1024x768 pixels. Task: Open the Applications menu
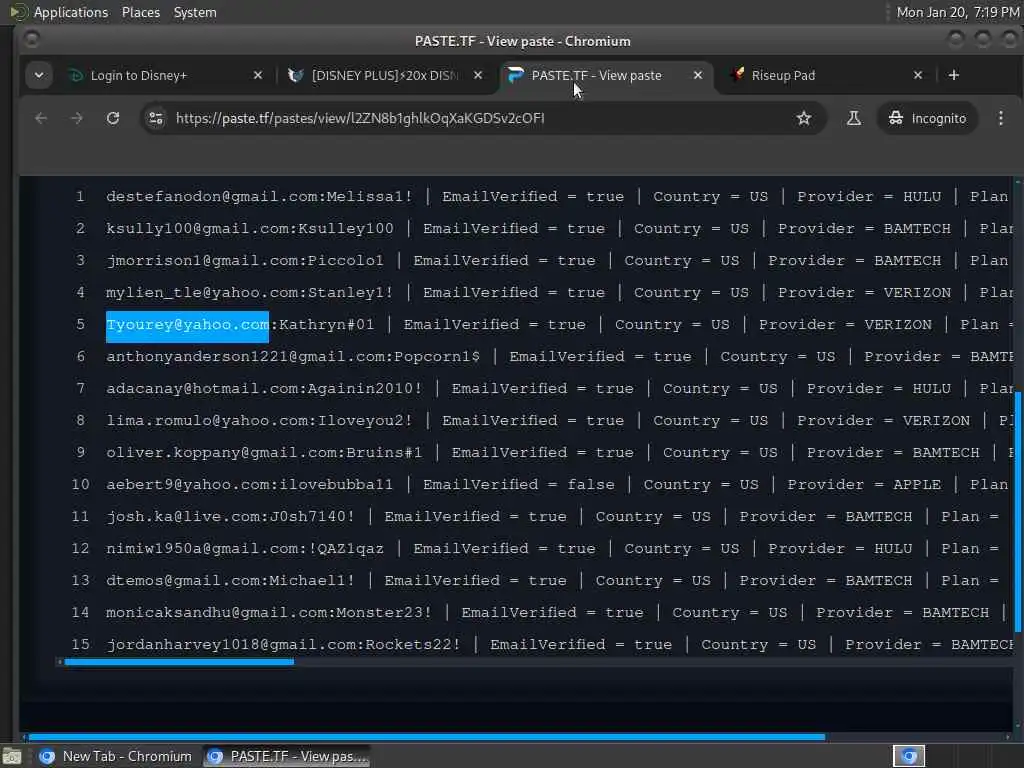click(x=71, y=12)
